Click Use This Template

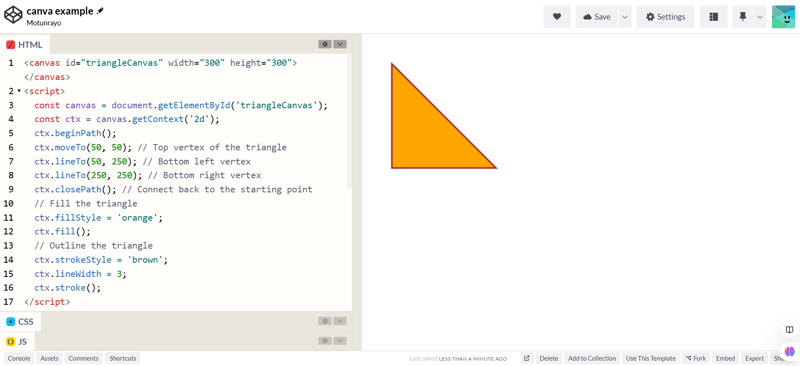[x=651, y=358]
